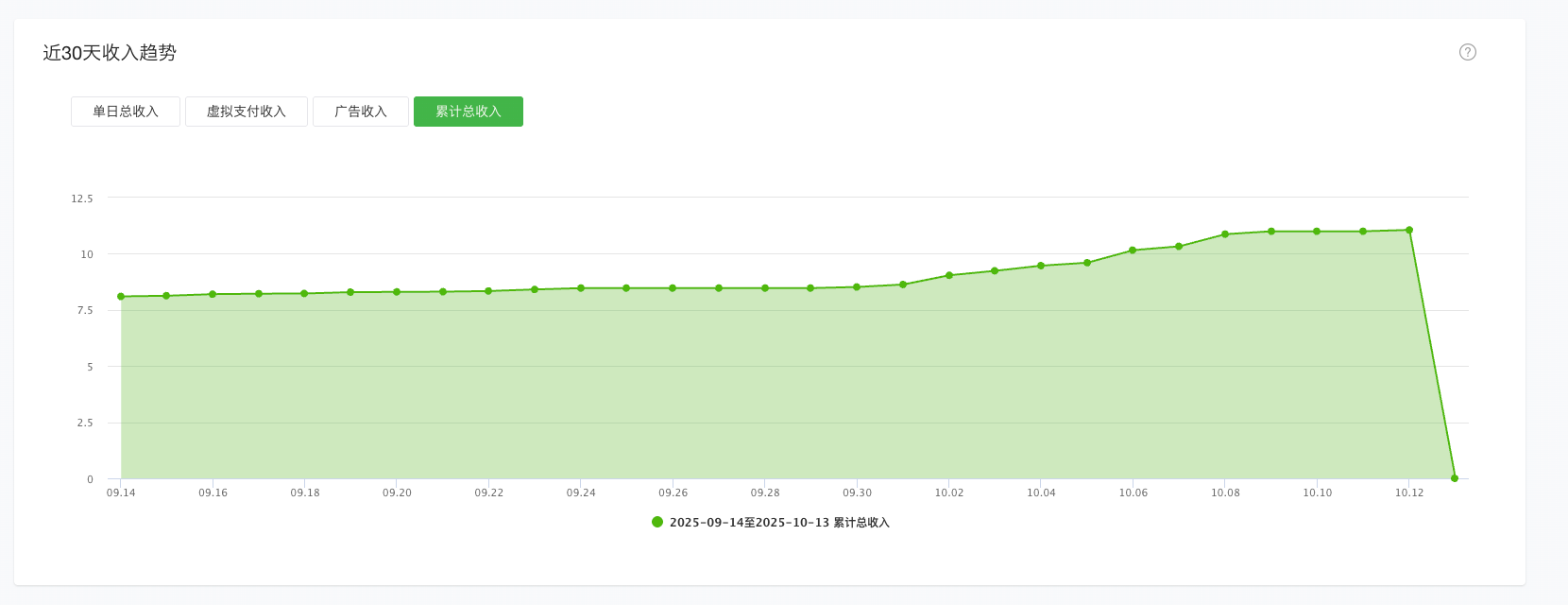This screenshot has height=605, width=1568.
Task: Click the help question mark icon
Action: 1467,52
